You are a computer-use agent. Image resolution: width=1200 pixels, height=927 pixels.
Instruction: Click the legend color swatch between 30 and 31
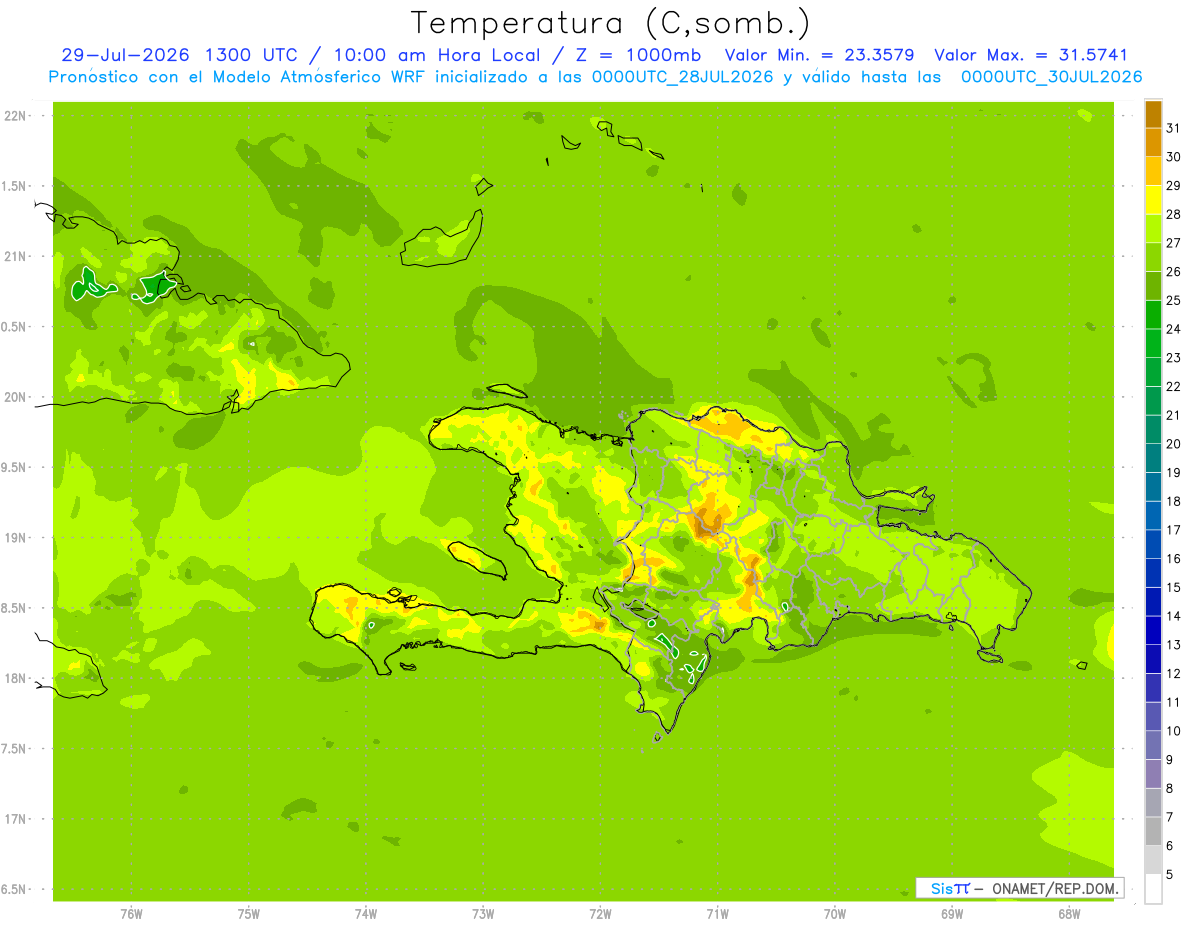coord(1153,143)
